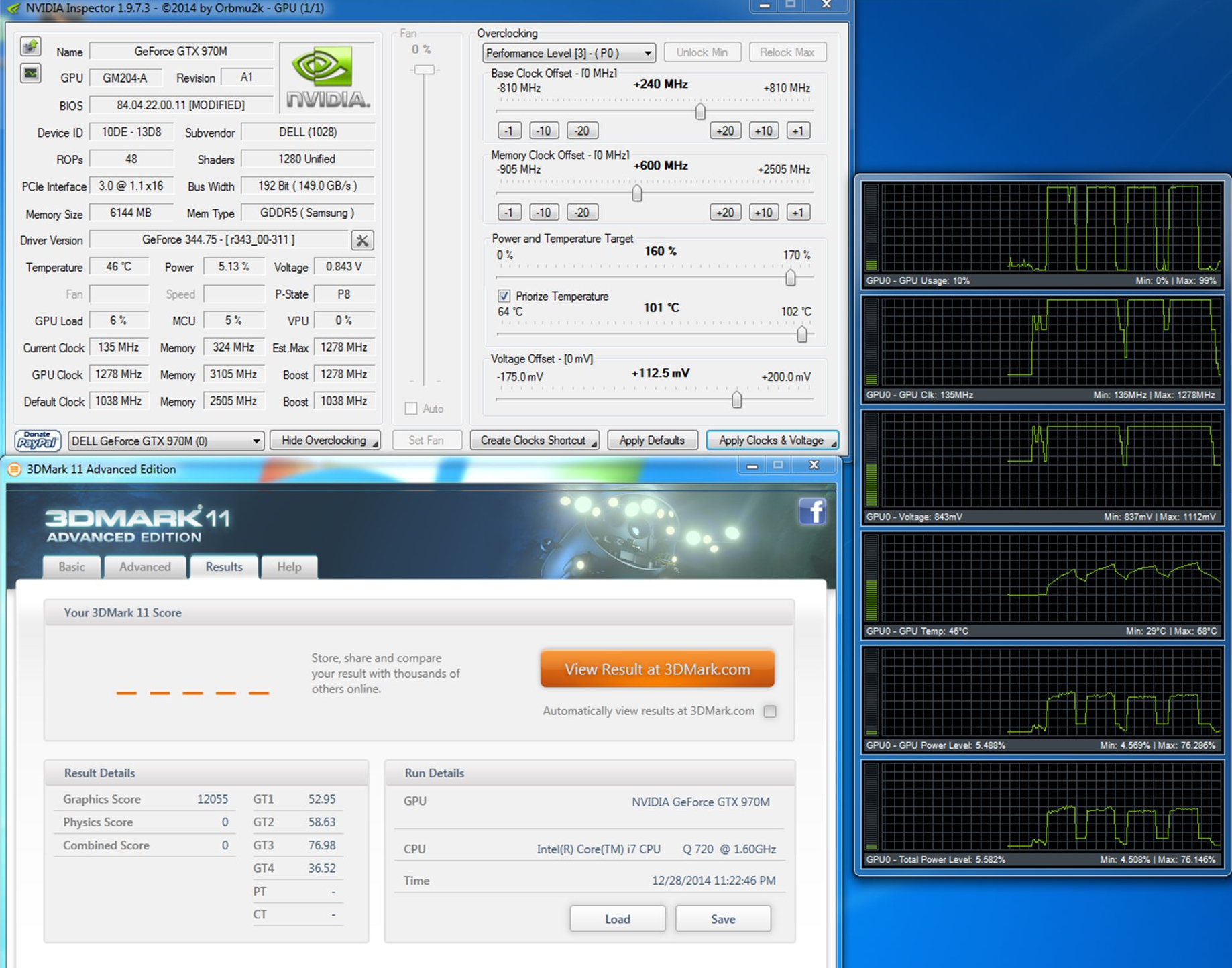Image resolution: width=1232 pixels, height=968 pixels.
Task: Click Memory Clock Offset slider handle
Action: 637,193
